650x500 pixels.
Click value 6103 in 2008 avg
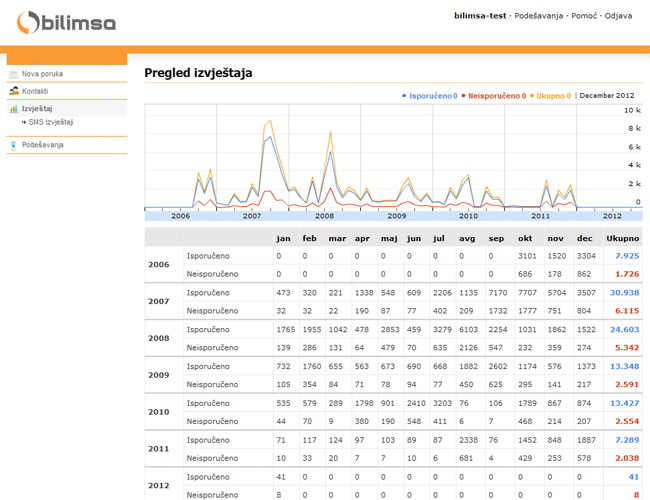[468, 330]
